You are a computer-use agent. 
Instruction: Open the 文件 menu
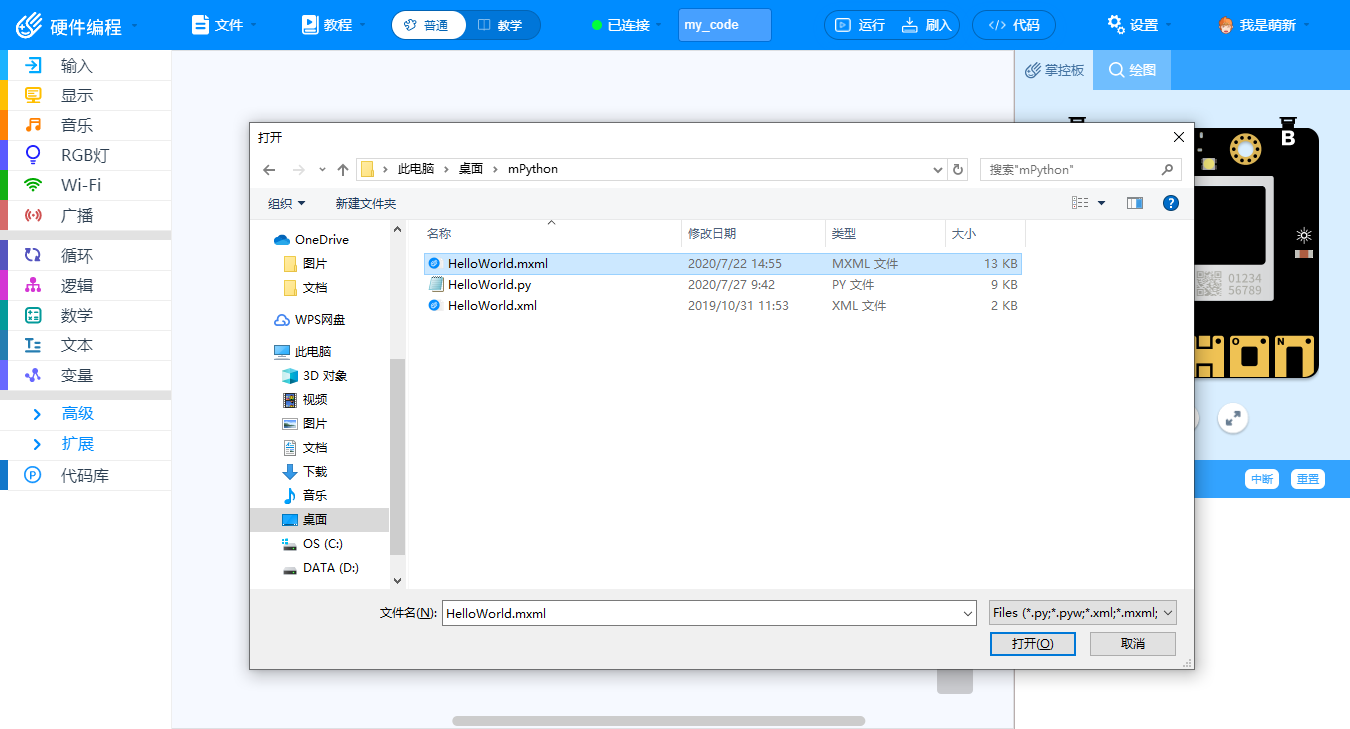(x=224, y=25)
